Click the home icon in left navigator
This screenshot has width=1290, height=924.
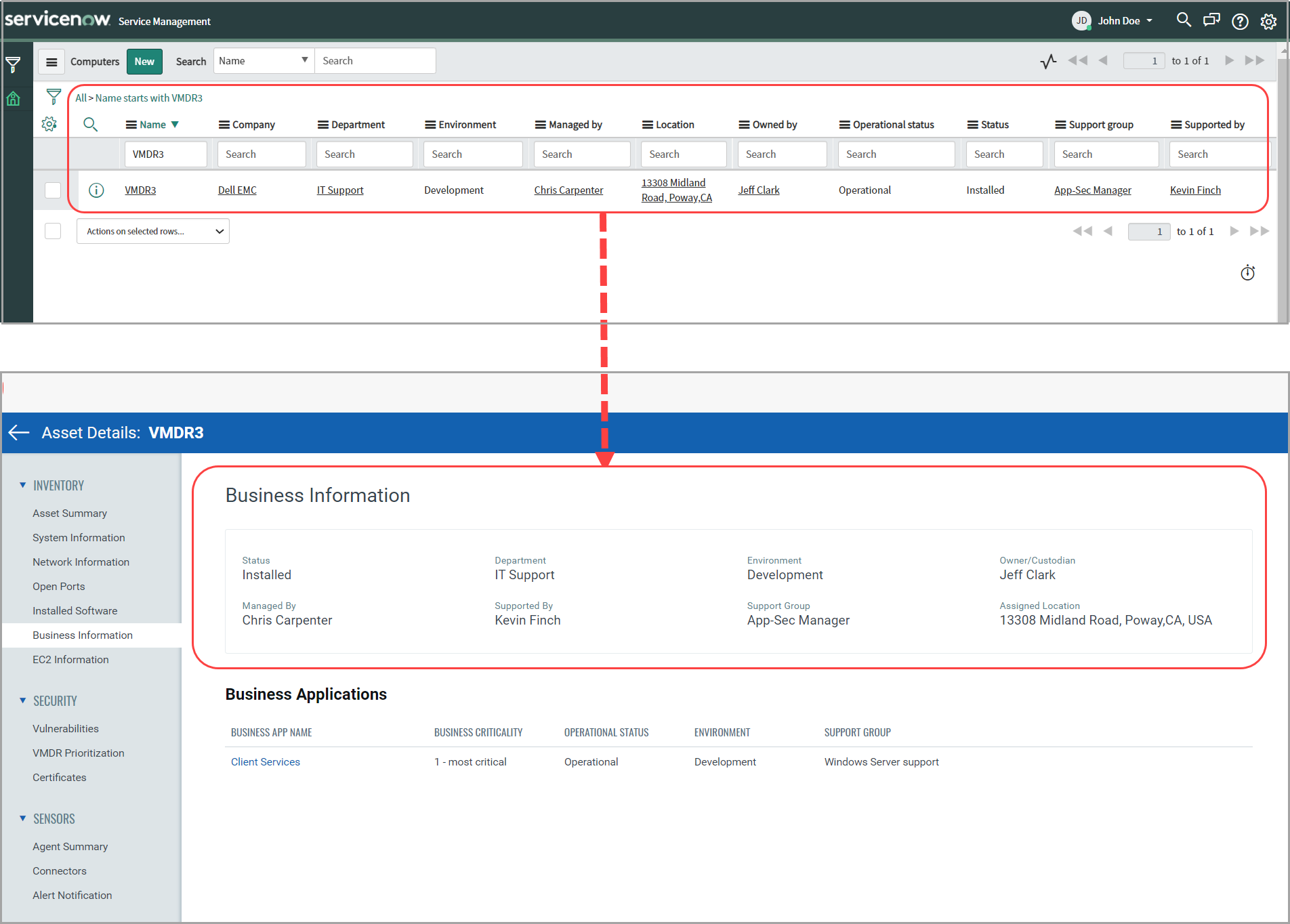[13, 99]
